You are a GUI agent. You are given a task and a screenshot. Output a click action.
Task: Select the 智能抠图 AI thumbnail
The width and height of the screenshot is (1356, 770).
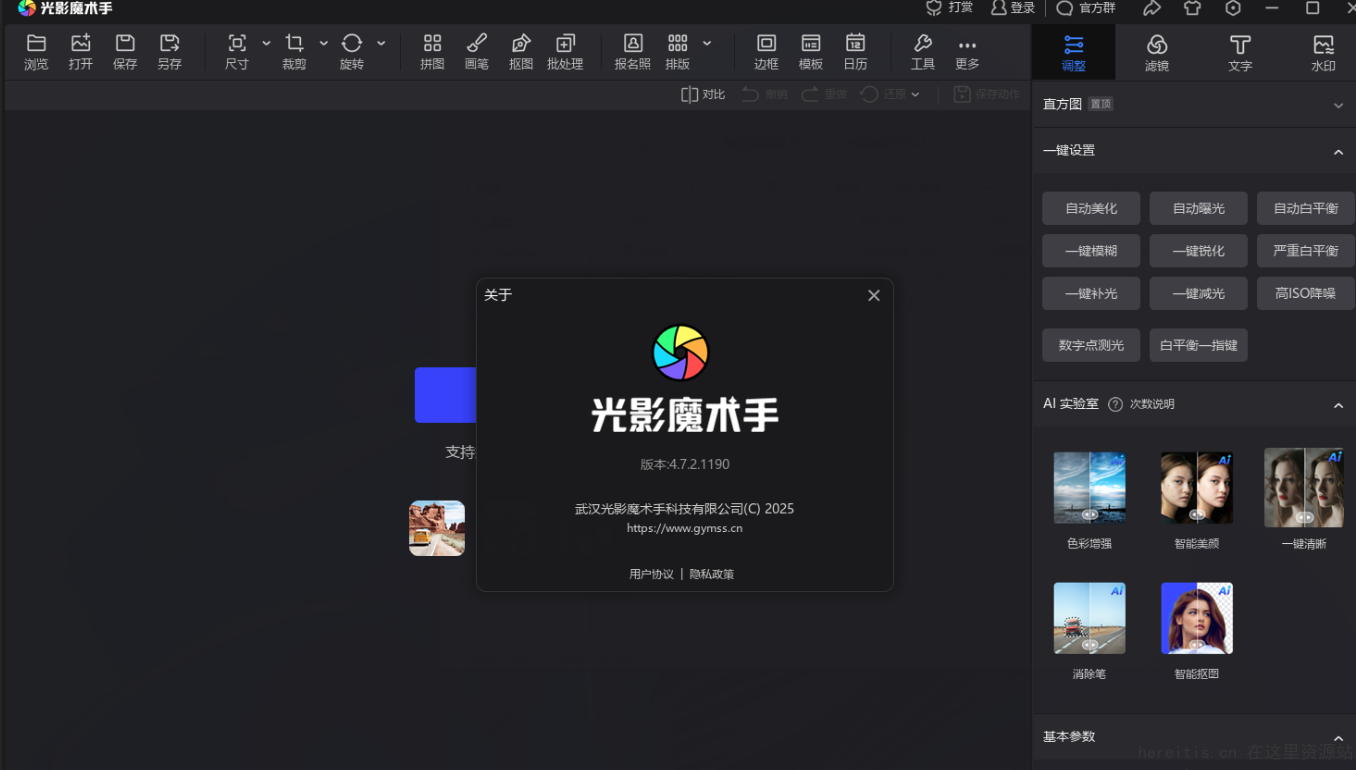[x=1196, y=617]
